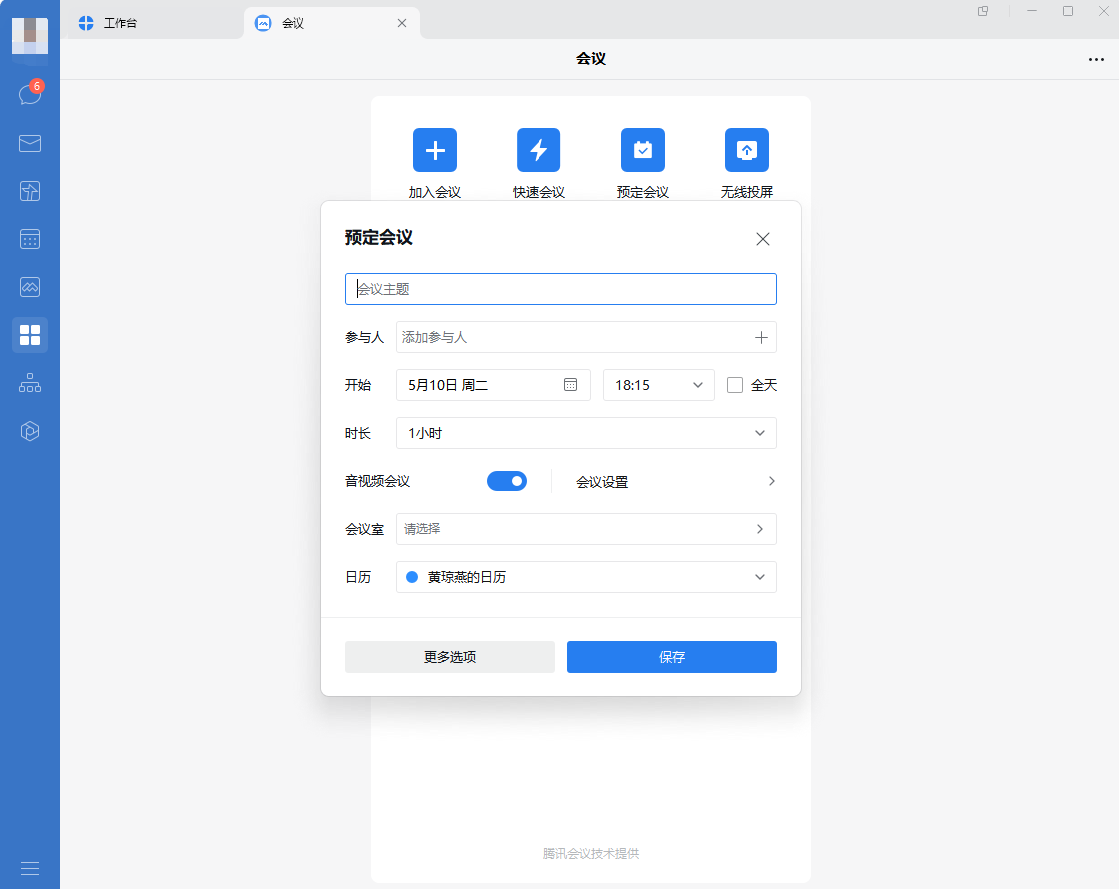The width and height of the screenshot is (1119, 889).
Task: Open the 5月10日 start date picker
Action: point(493,385)
